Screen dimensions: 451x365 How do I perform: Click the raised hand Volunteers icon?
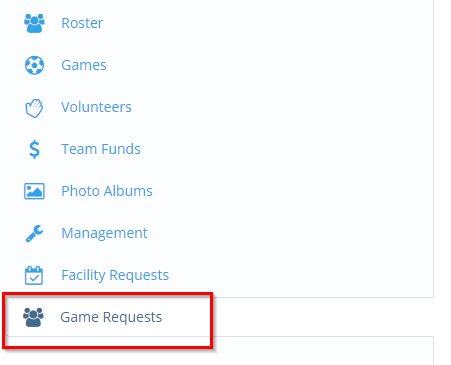click(x=34, y=108)
